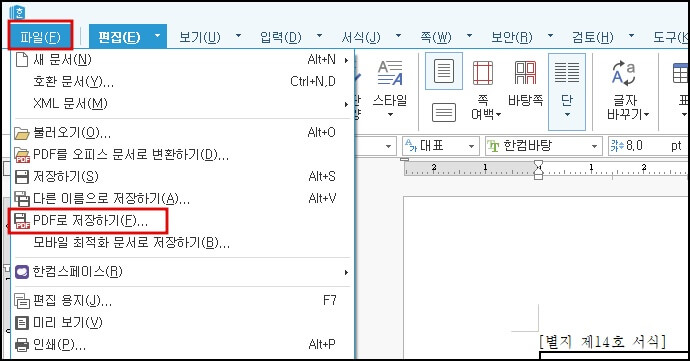Click the landscape page orientation icon
This screenshot has height=361, width=690.
[444, 113]
